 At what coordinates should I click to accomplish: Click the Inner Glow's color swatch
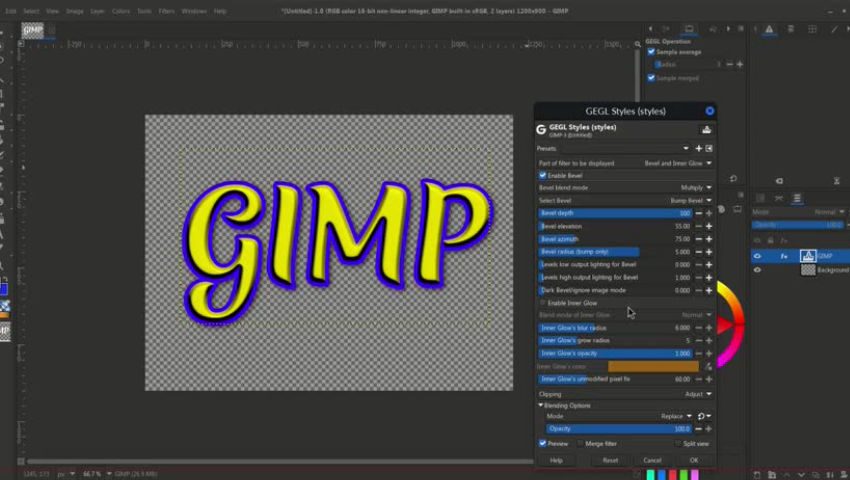point(654,367)
